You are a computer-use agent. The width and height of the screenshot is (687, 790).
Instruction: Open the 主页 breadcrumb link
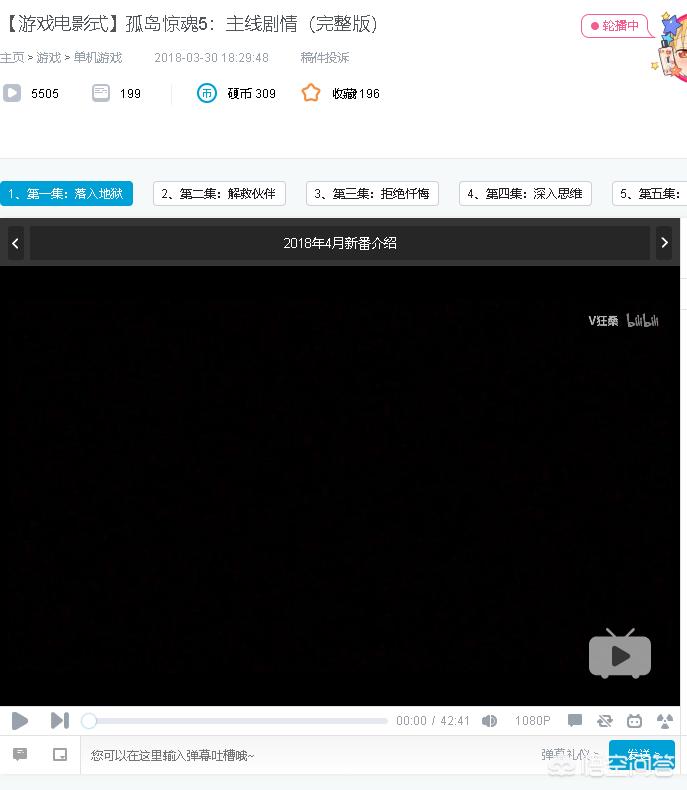point(12,57)
